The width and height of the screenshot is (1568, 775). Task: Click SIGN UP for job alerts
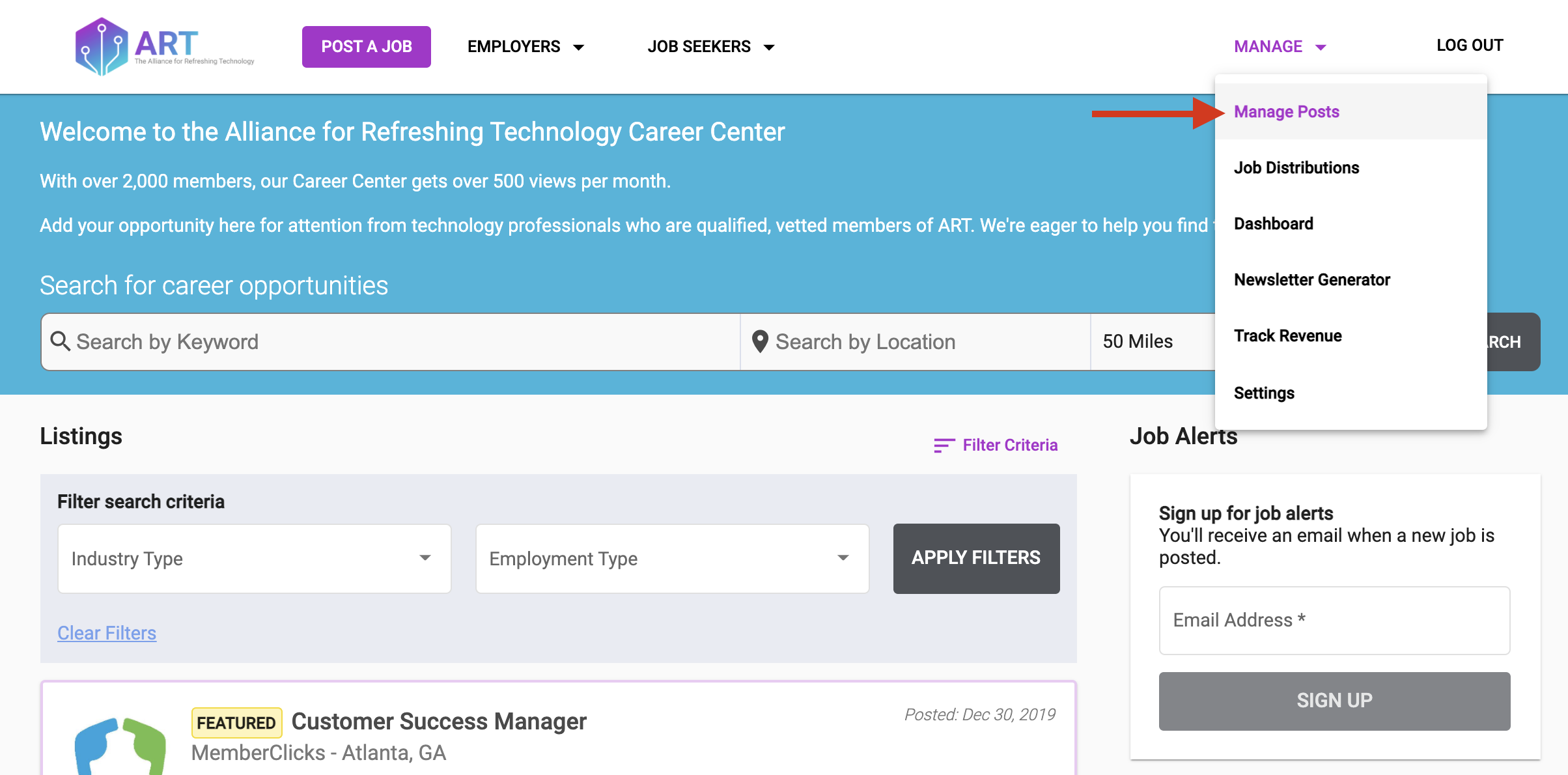pos(1334,701)
